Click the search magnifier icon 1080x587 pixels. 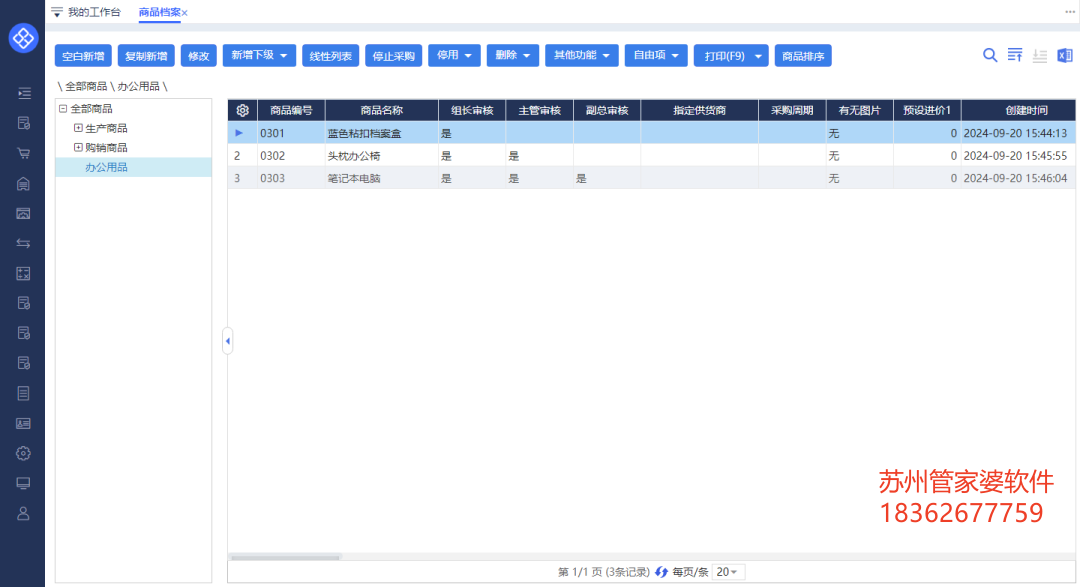point(990,55)
